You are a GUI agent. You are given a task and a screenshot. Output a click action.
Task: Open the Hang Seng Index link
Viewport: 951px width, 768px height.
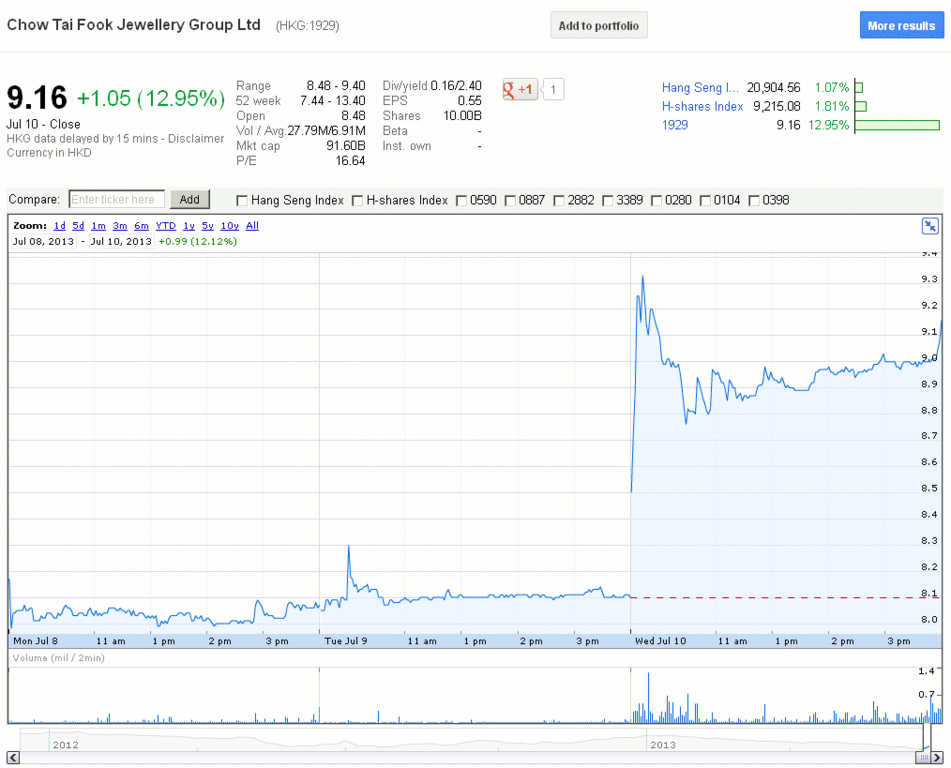point(700,88)
